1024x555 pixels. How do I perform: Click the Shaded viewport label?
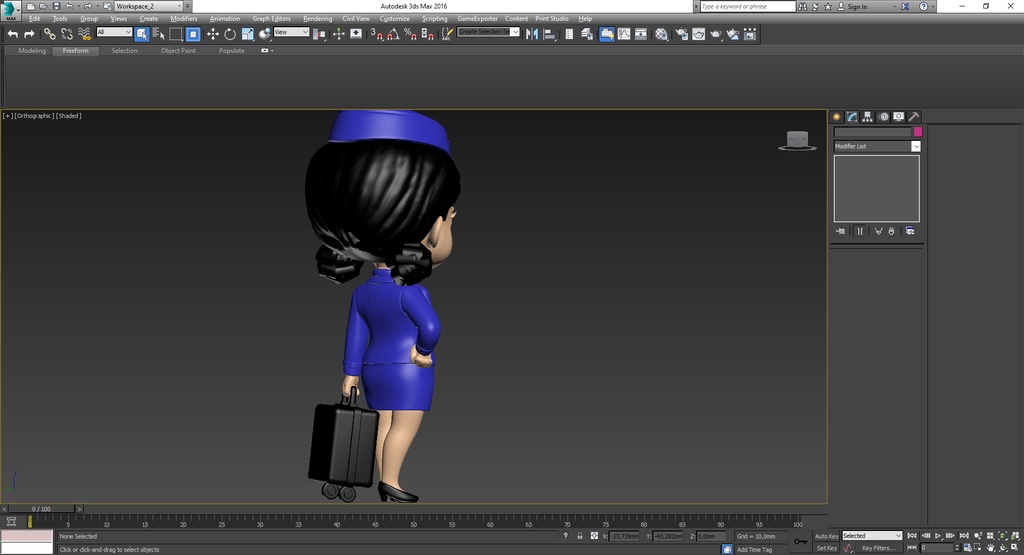tap(69, 116)
